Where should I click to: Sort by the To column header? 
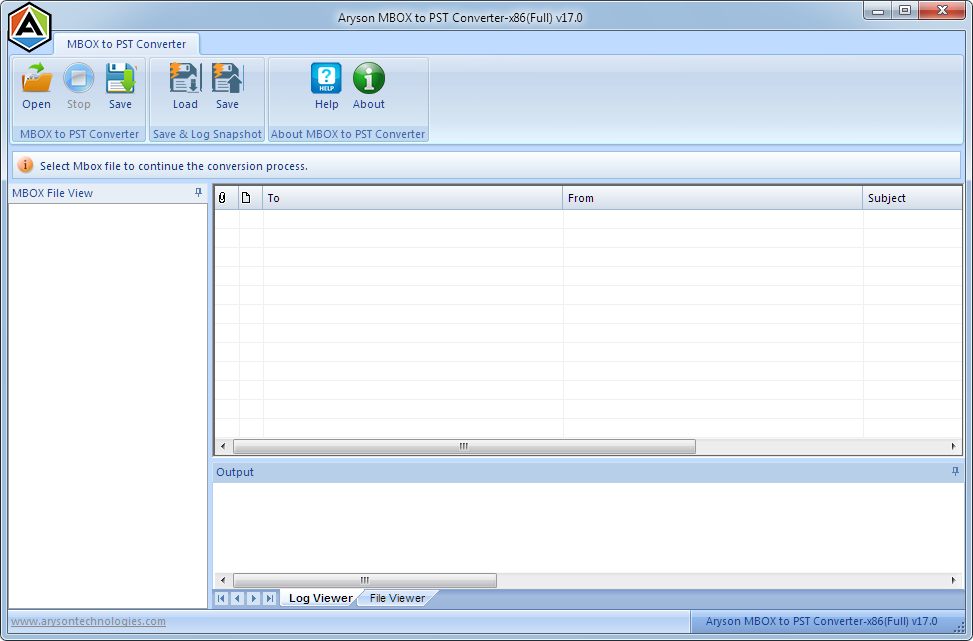[x=413, y=198]
